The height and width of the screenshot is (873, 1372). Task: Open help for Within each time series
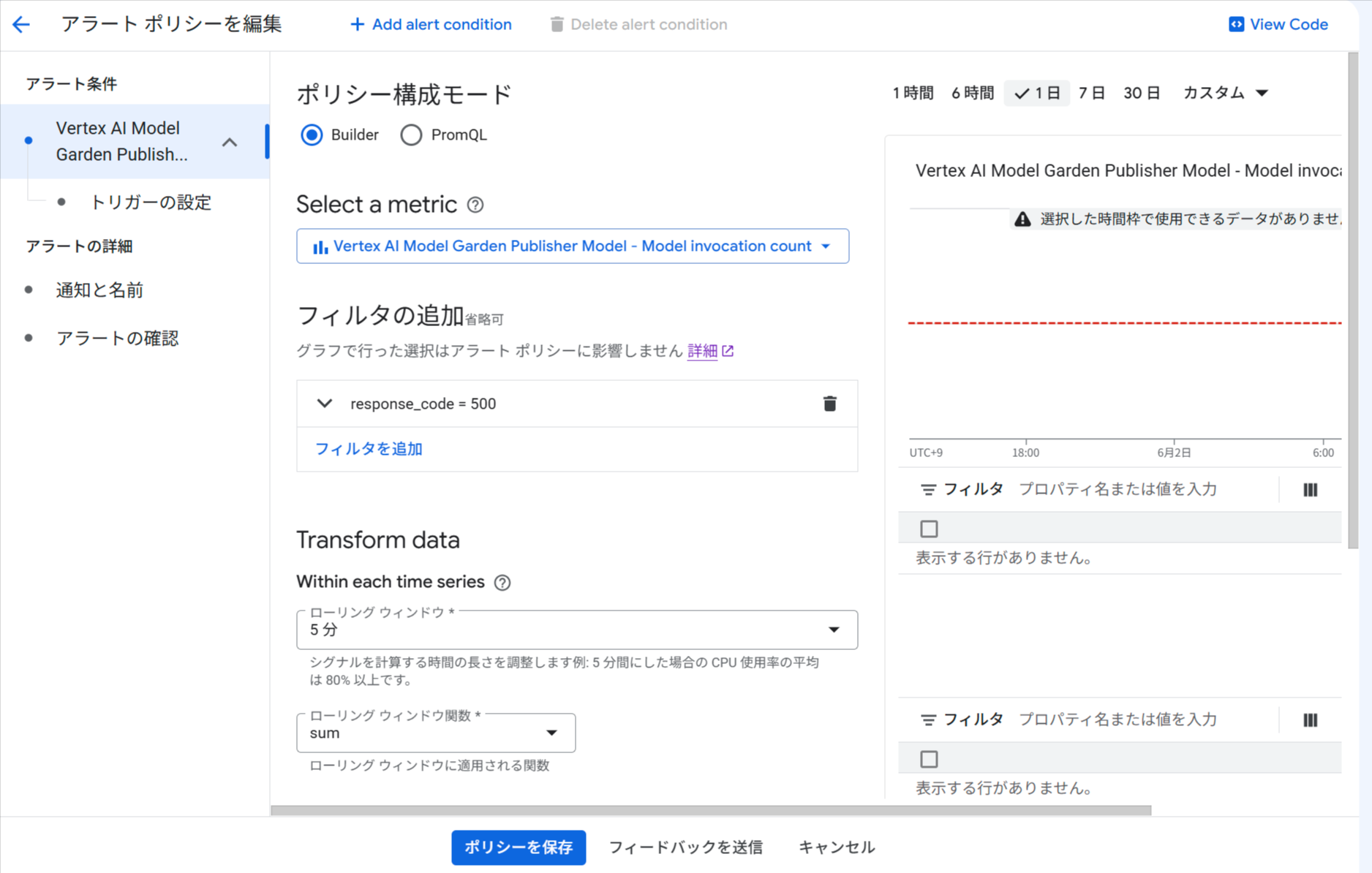[502, 582]
